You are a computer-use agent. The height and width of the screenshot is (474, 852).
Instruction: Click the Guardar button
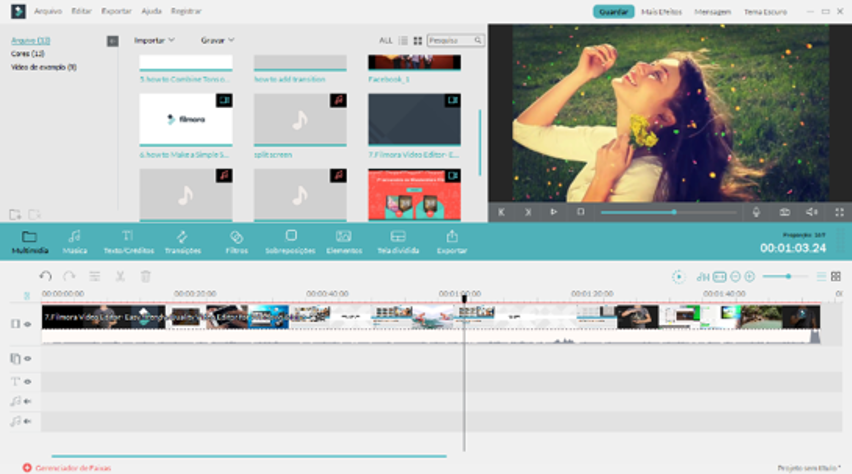[x=613, y=11]
